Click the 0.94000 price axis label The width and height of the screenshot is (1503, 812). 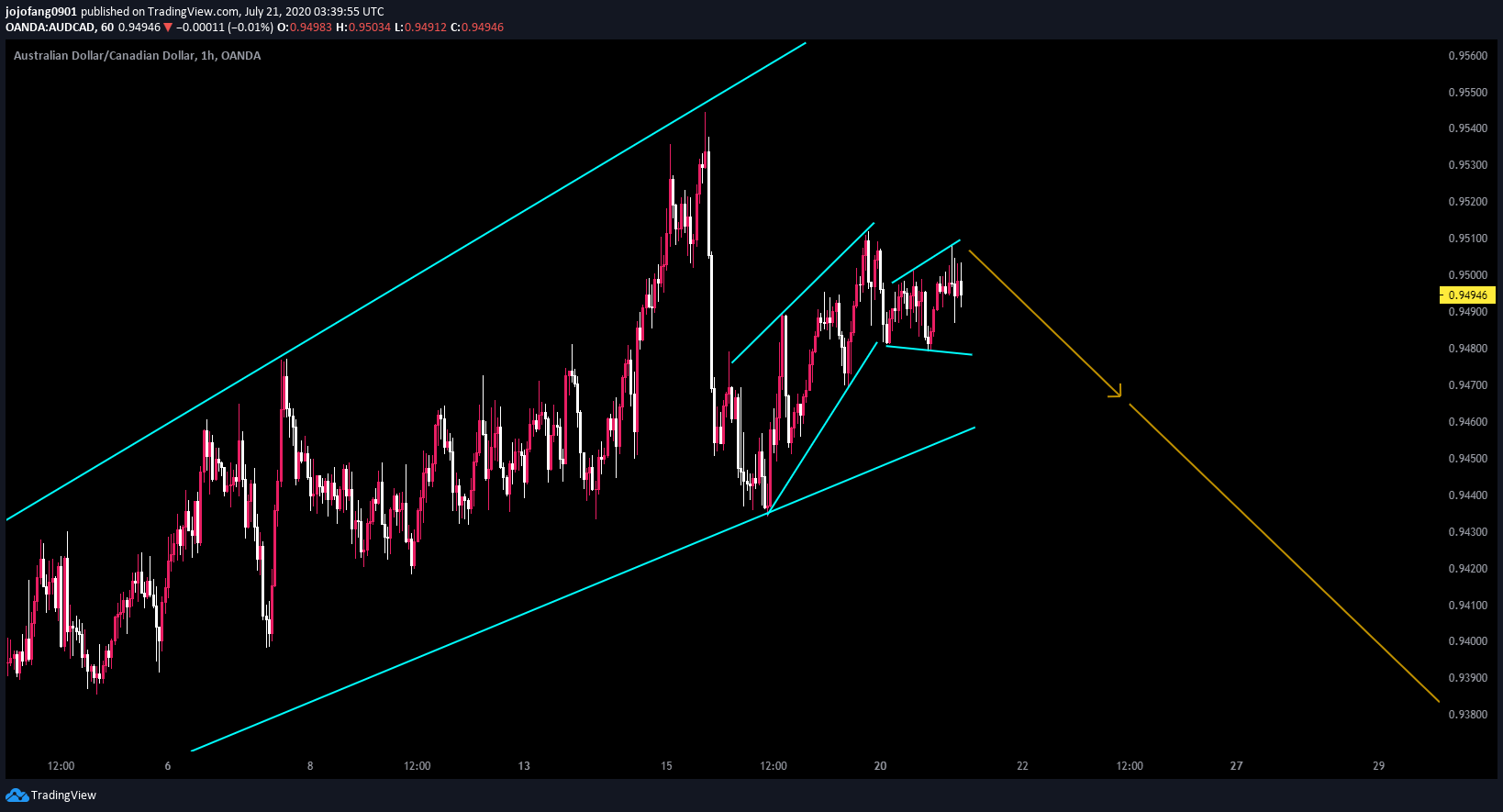click(1467, 641)
